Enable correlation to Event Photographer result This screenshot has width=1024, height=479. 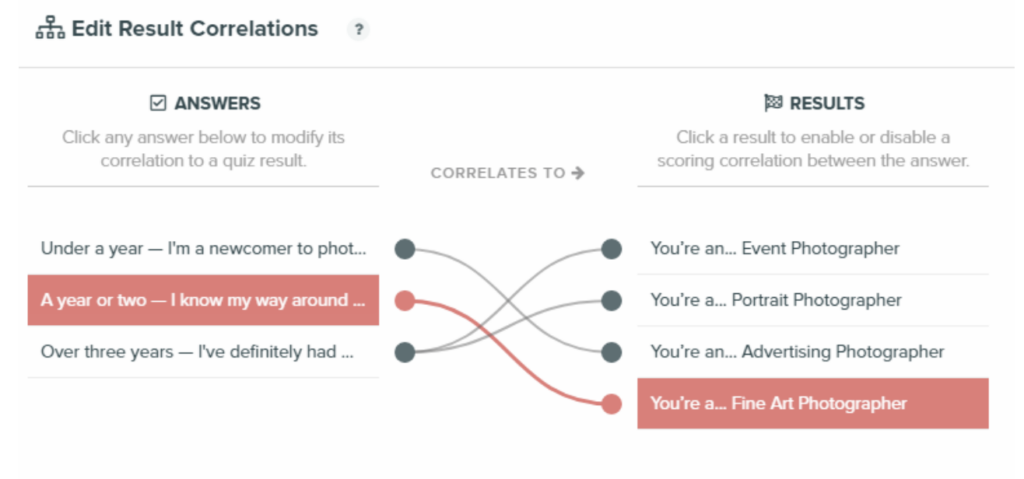pos(813,249)
